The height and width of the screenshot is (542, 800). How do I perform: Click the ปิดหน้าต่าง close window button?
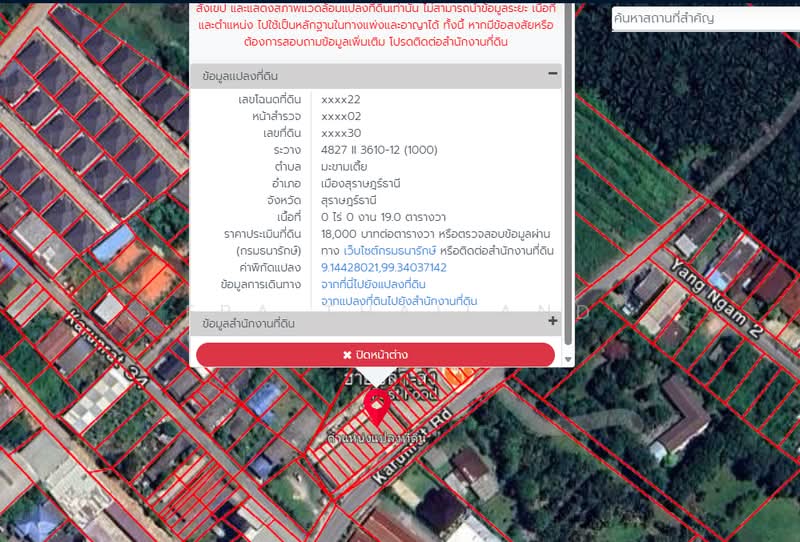point(376,355)
